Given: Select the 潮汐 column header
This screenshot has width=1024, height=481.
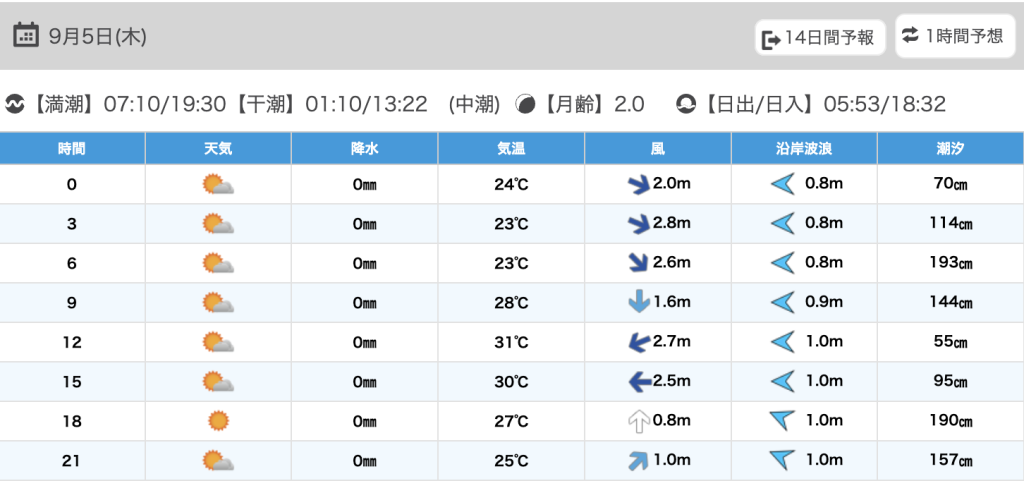Looking at the screenshot, I should point(950,149).
